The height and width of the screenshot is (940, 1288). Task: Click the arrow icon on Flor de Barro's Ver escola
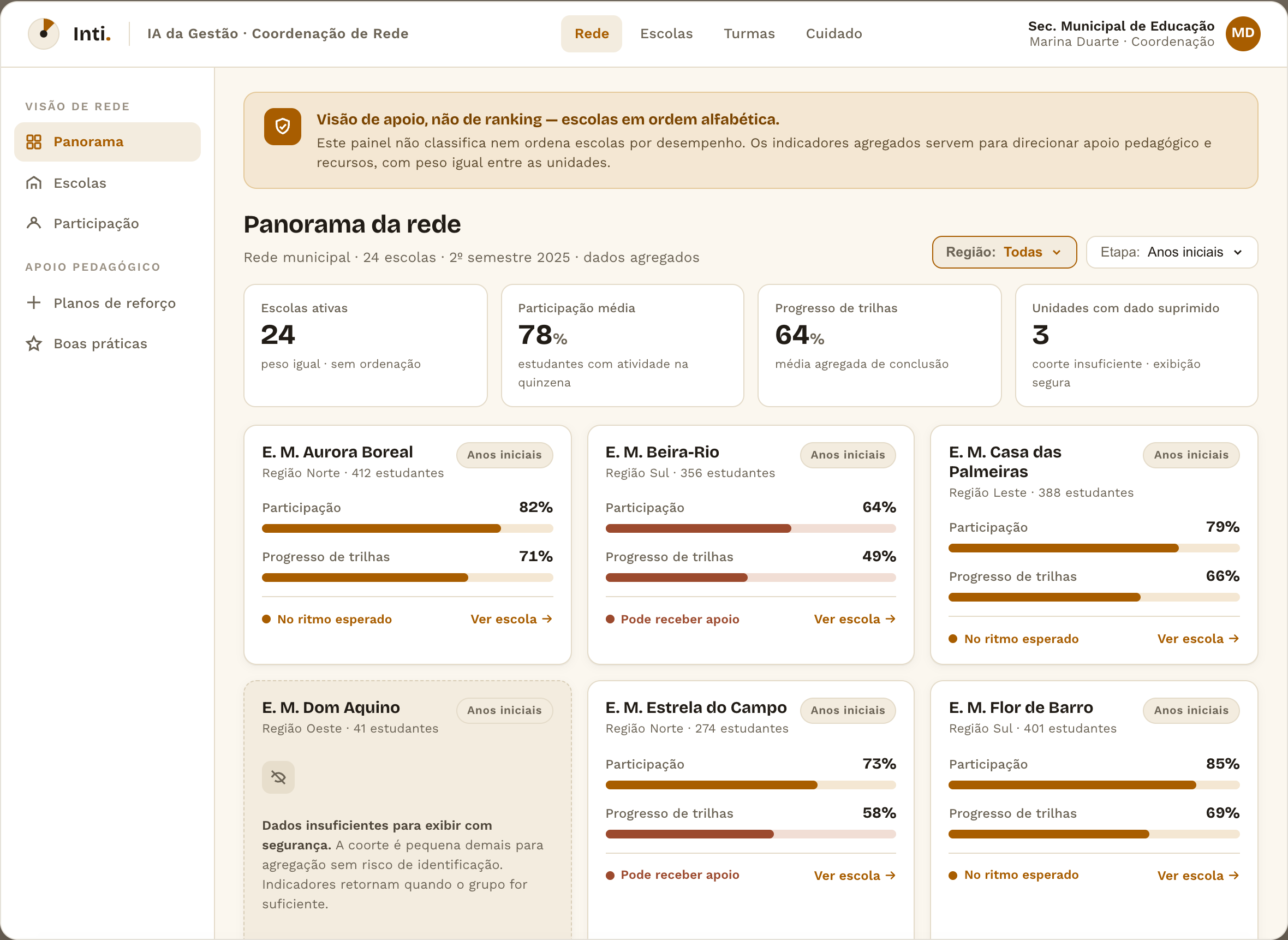[x=1234, y=875]
